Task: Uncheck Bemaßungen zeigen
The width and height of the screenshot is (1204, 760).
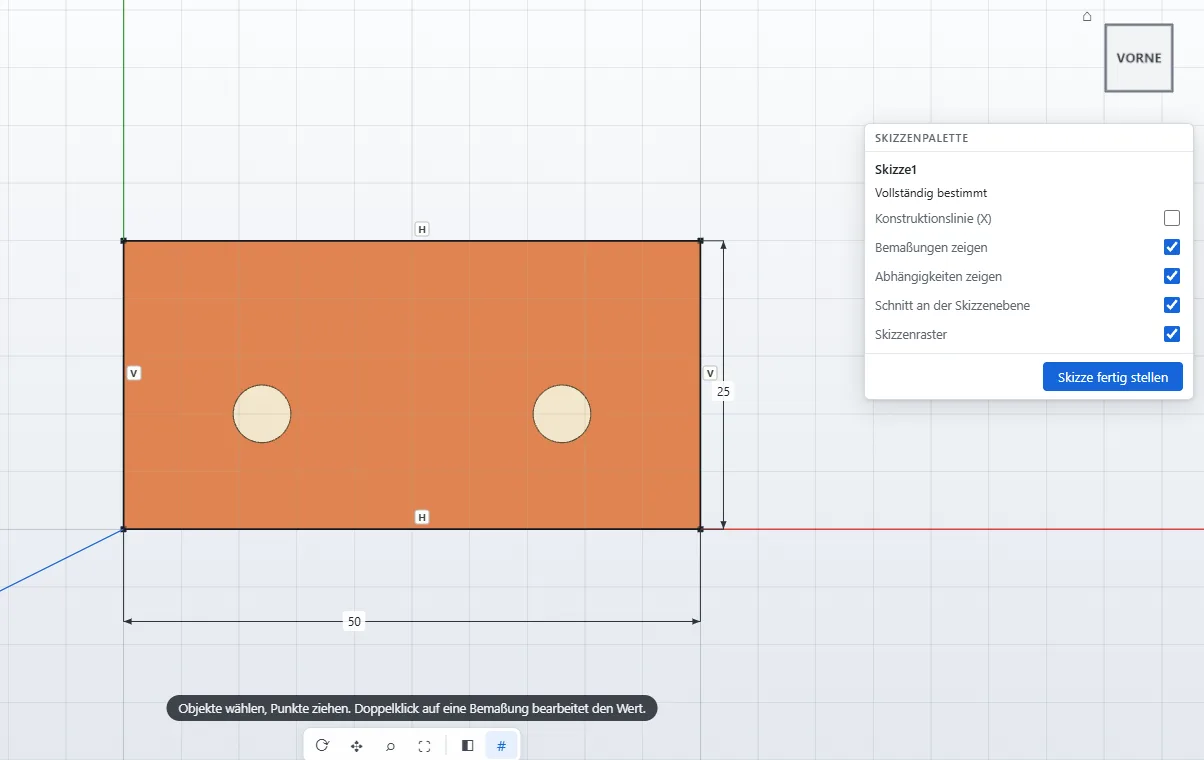Action: pyautogui.click(x=1172, y=247)
